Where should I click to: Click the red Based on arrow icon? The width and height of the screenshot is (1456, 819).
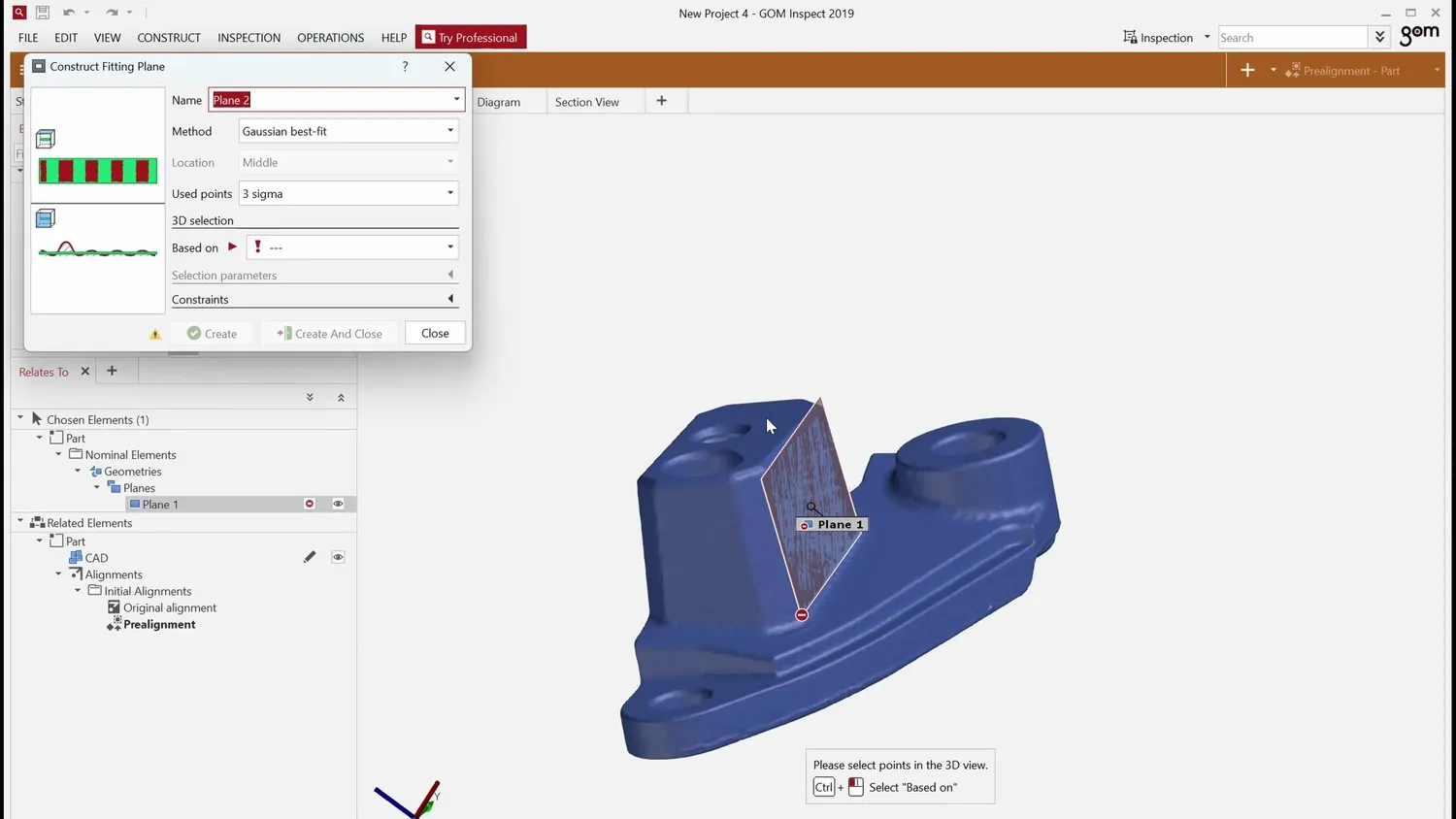(x=232, y=247)
